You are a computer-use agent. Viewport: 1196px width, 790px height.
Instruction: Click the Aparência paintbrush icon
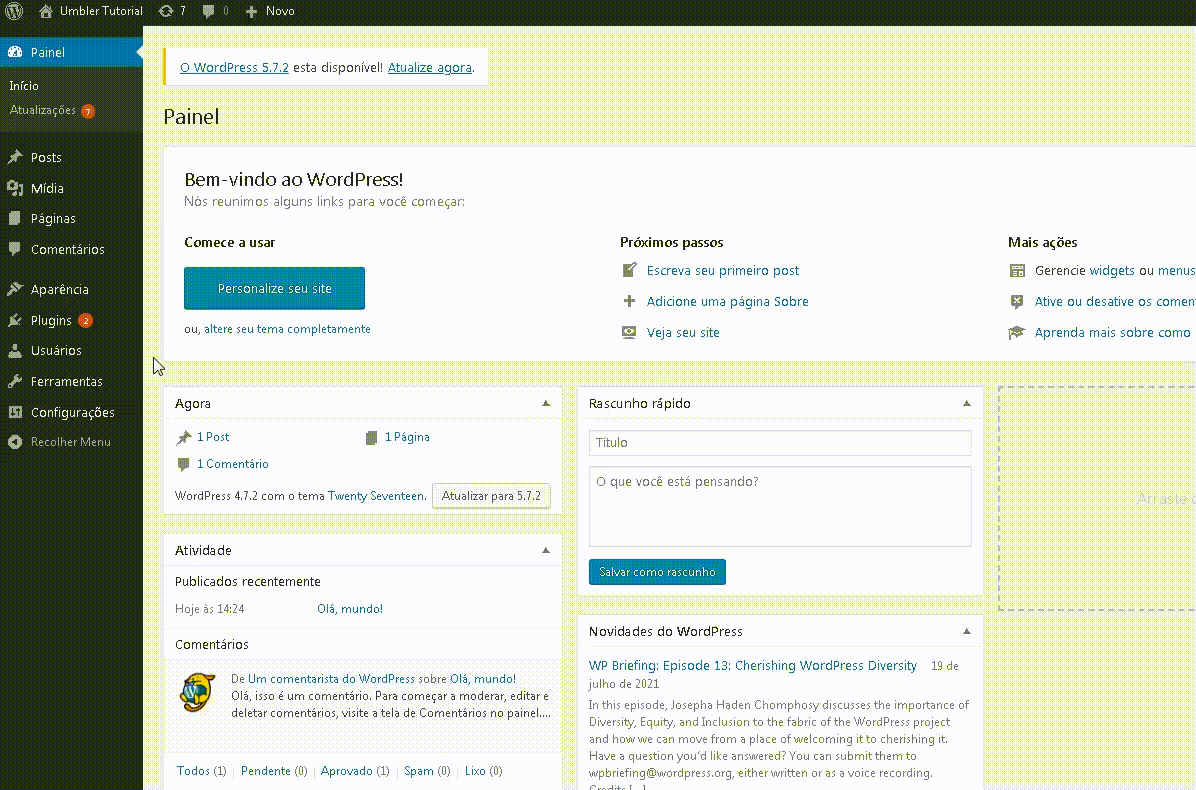(x=15, y=289)
